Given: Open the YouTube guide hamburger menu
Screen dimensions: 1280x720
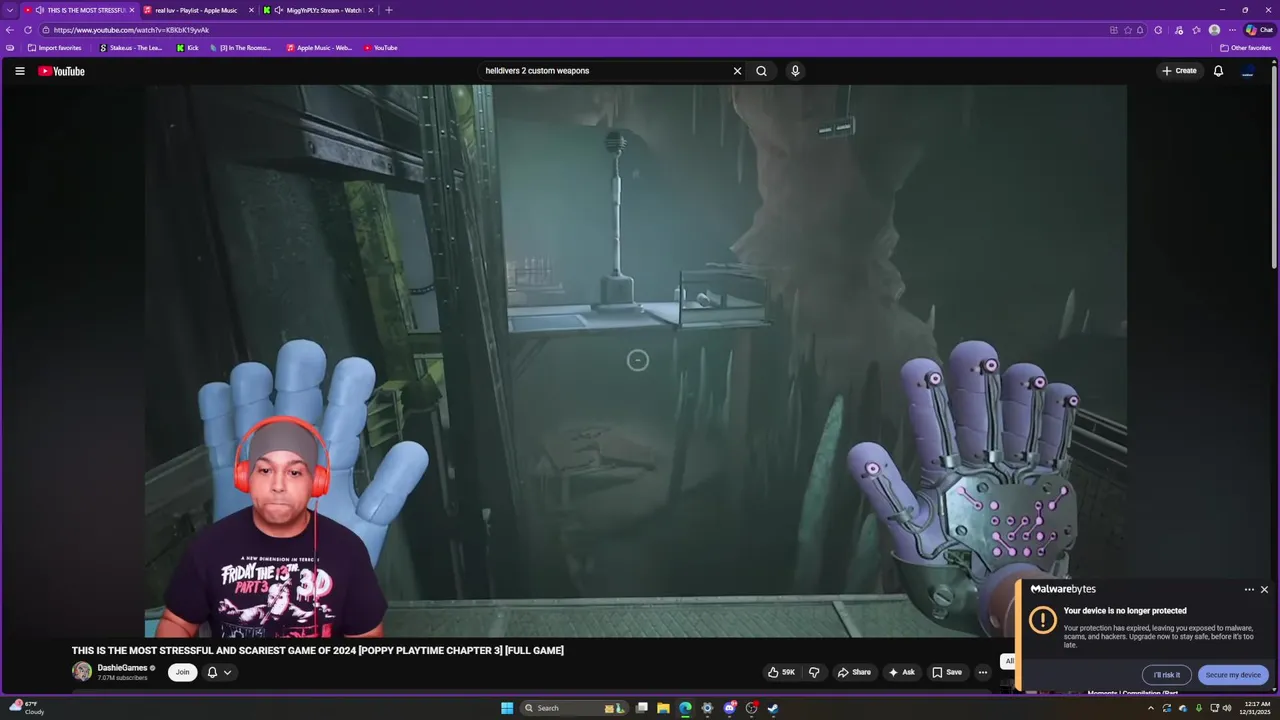Looking at the screenshot, I should pyautogui.click(x=19, y=71).
